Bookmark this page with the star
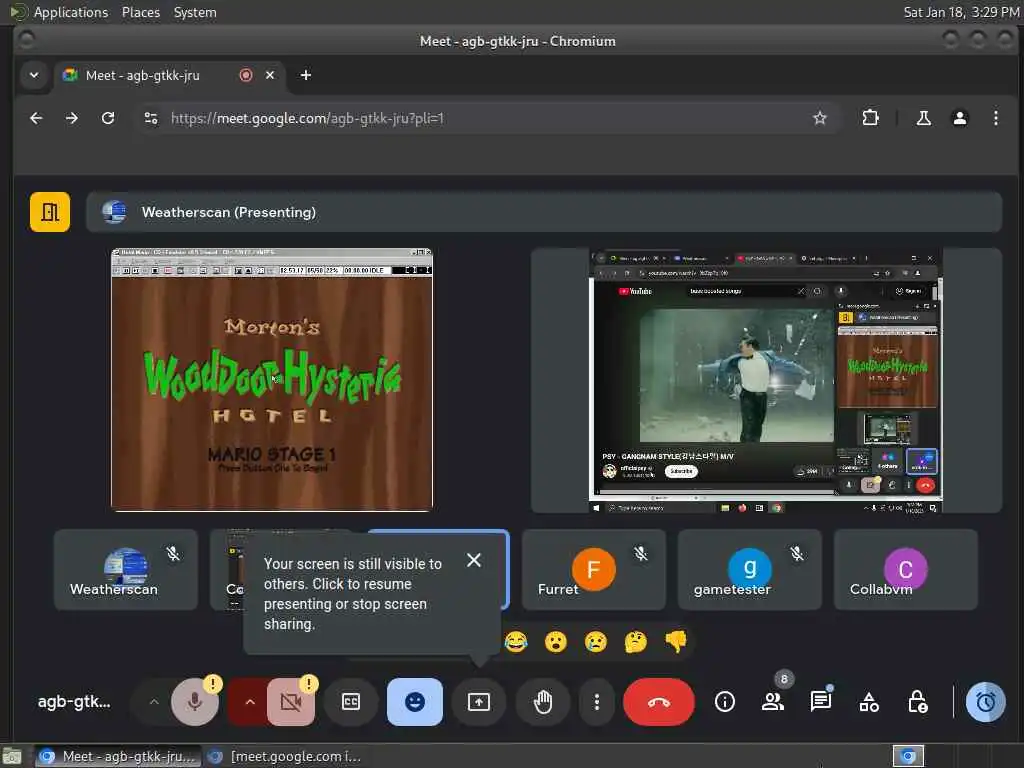Screen dimensions: 1024x768 [x=820, y=118]
